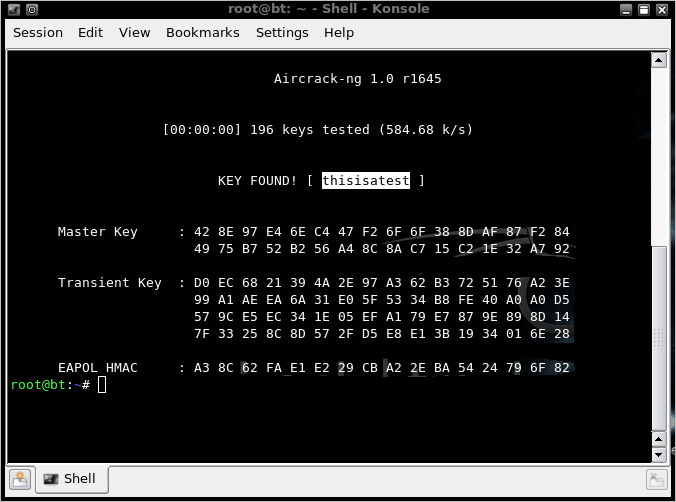
Task: Click the close session icon at bottom right
Action: [x=656, y=480]
